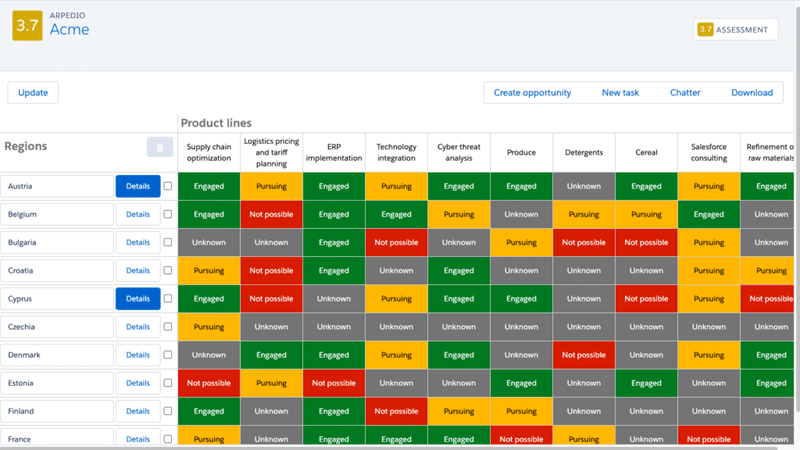The height and width of the screenshot is (450, 800).
Task: Click the trash icon in the Regions header
Action: (x=159, y=147)
